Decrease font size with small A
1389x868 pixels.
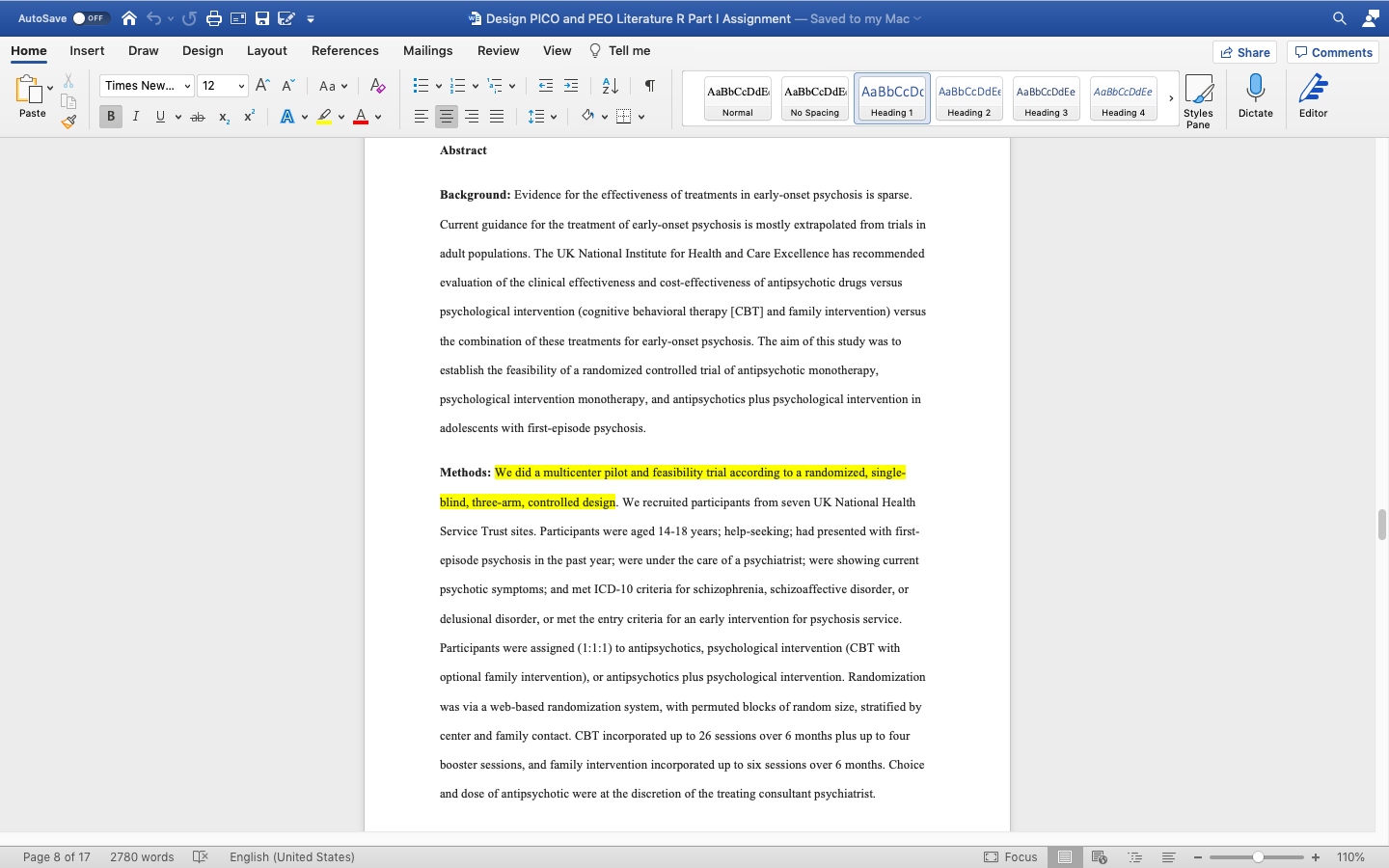point(287,86)
